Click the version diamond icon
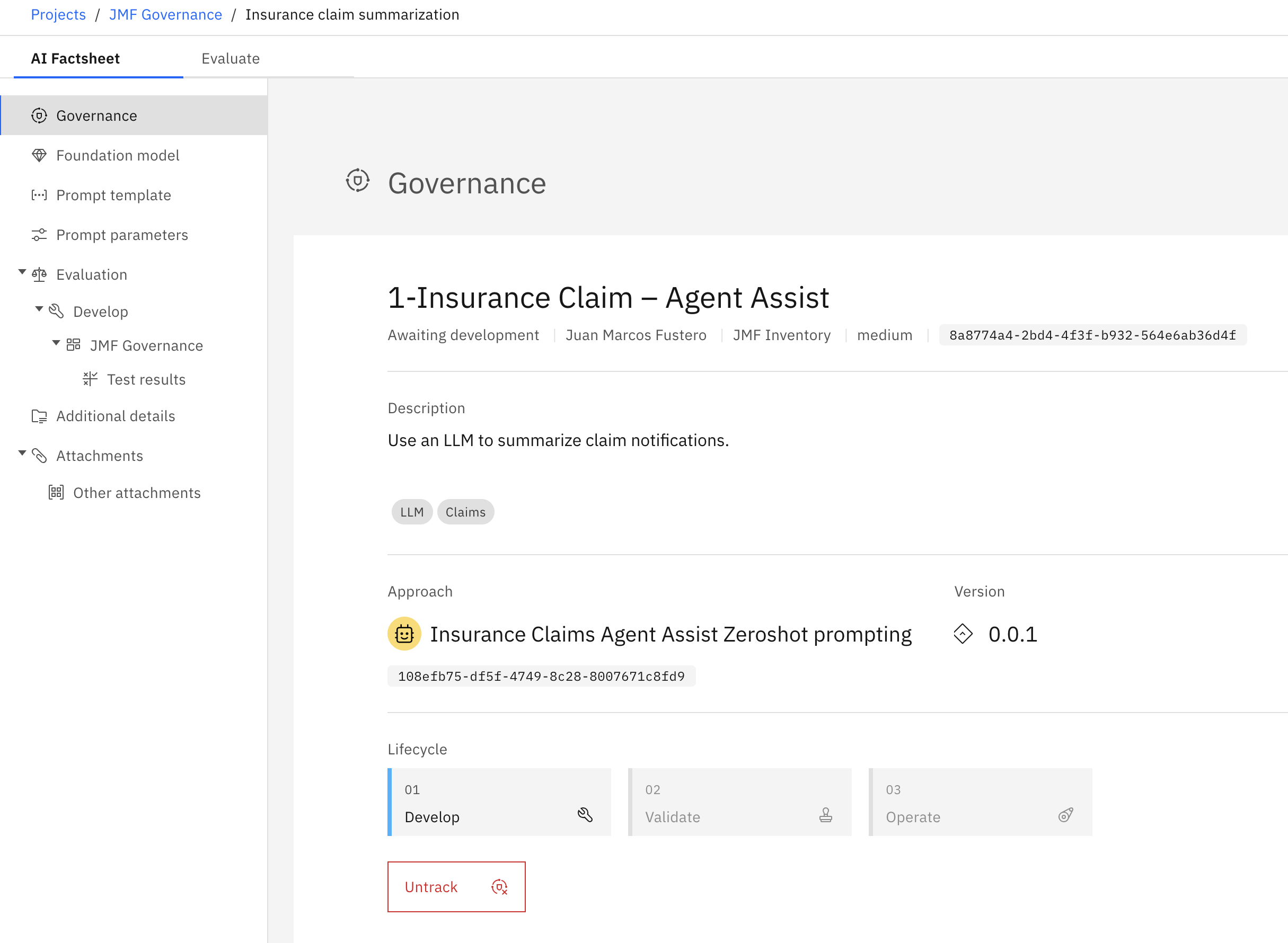The height and width of the screenshot is (943, 1288). (963, 634)
